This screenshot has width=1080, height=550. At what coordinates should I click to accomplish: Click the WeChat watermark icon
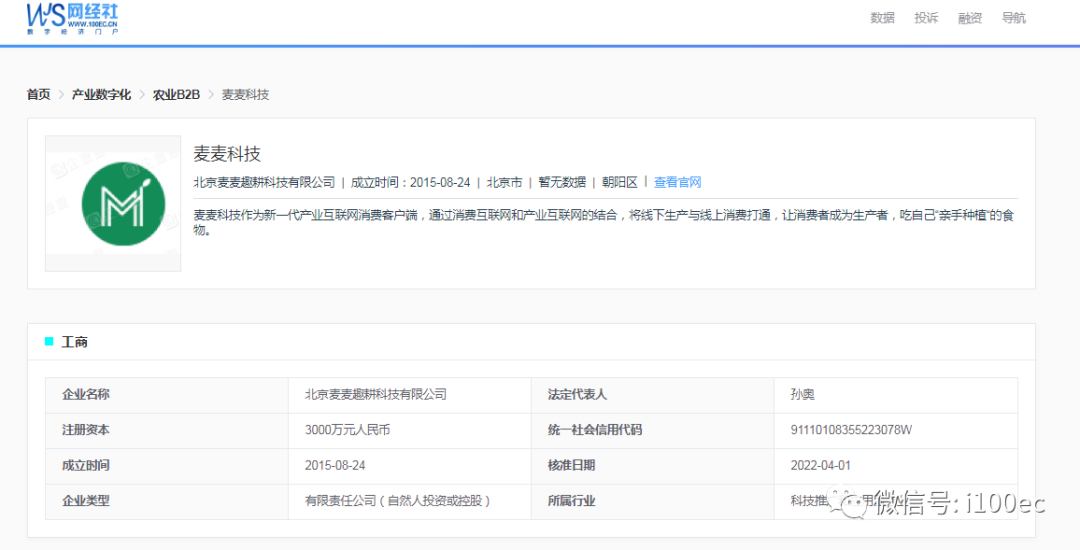click(x=855, y=503)
